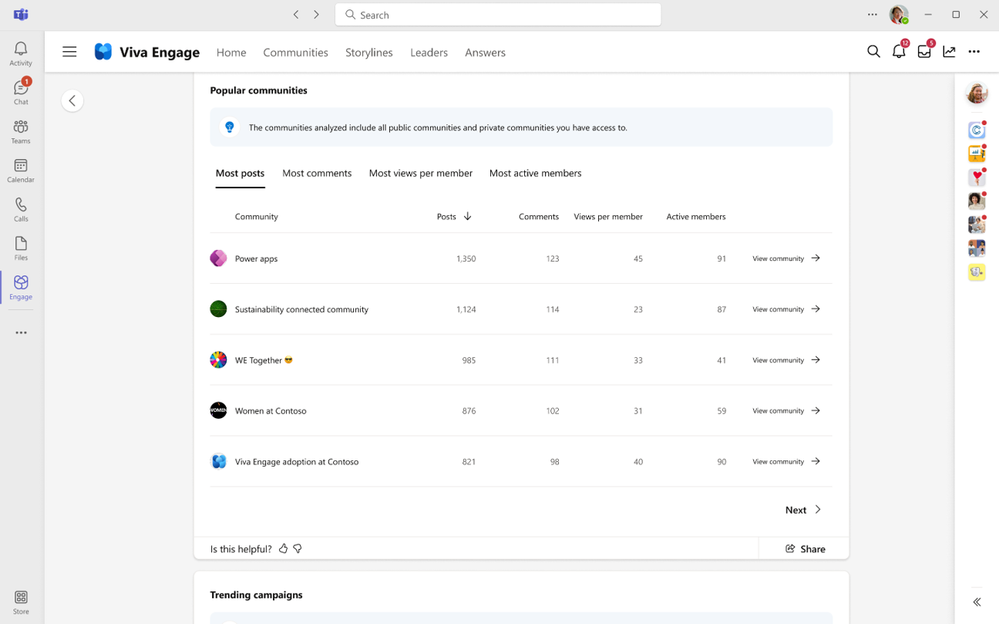
Task: Go to the Next page of communities
Action: click(x=803, y=510)
